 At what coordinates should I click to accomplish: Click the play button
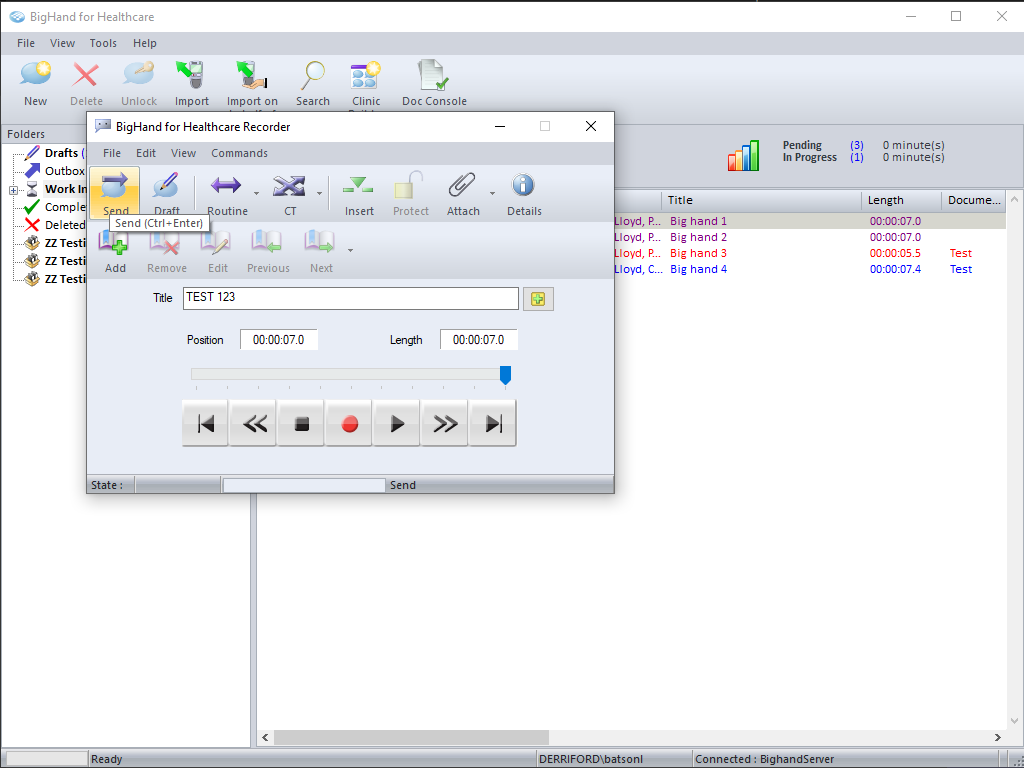click(x=397, y=424)
